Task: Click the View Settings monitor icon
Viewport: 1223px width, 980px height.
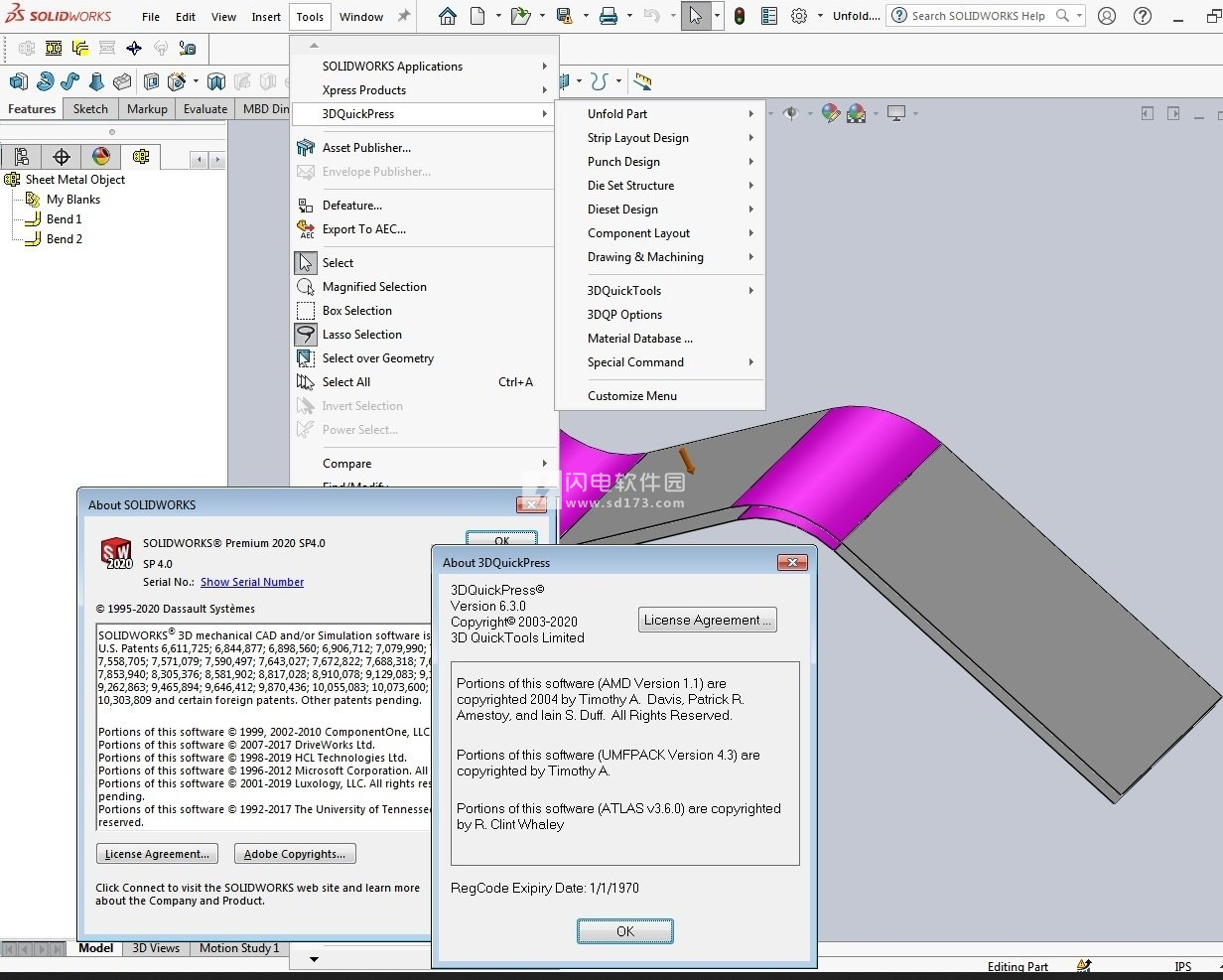Action: (896, 113)
